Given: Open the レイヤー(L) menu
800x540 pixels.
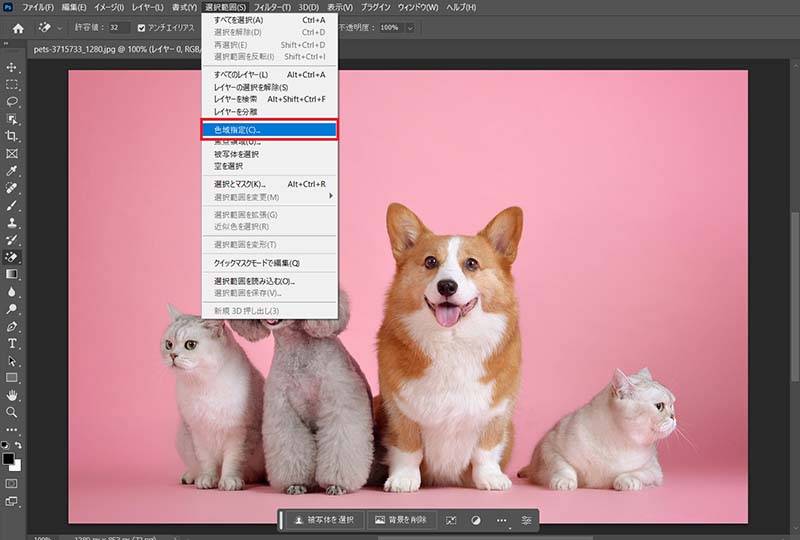Looking at the screenshot, I should [147, 7].
